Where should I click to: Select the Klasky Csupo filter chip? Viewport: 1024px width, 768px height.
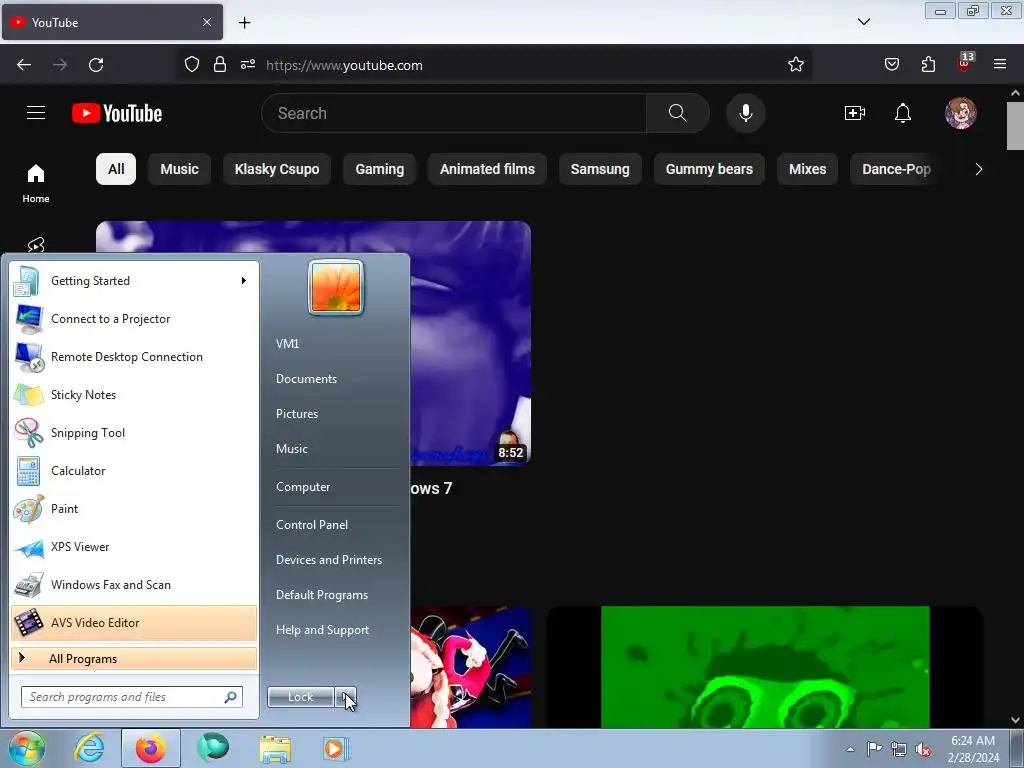point(277,169)
